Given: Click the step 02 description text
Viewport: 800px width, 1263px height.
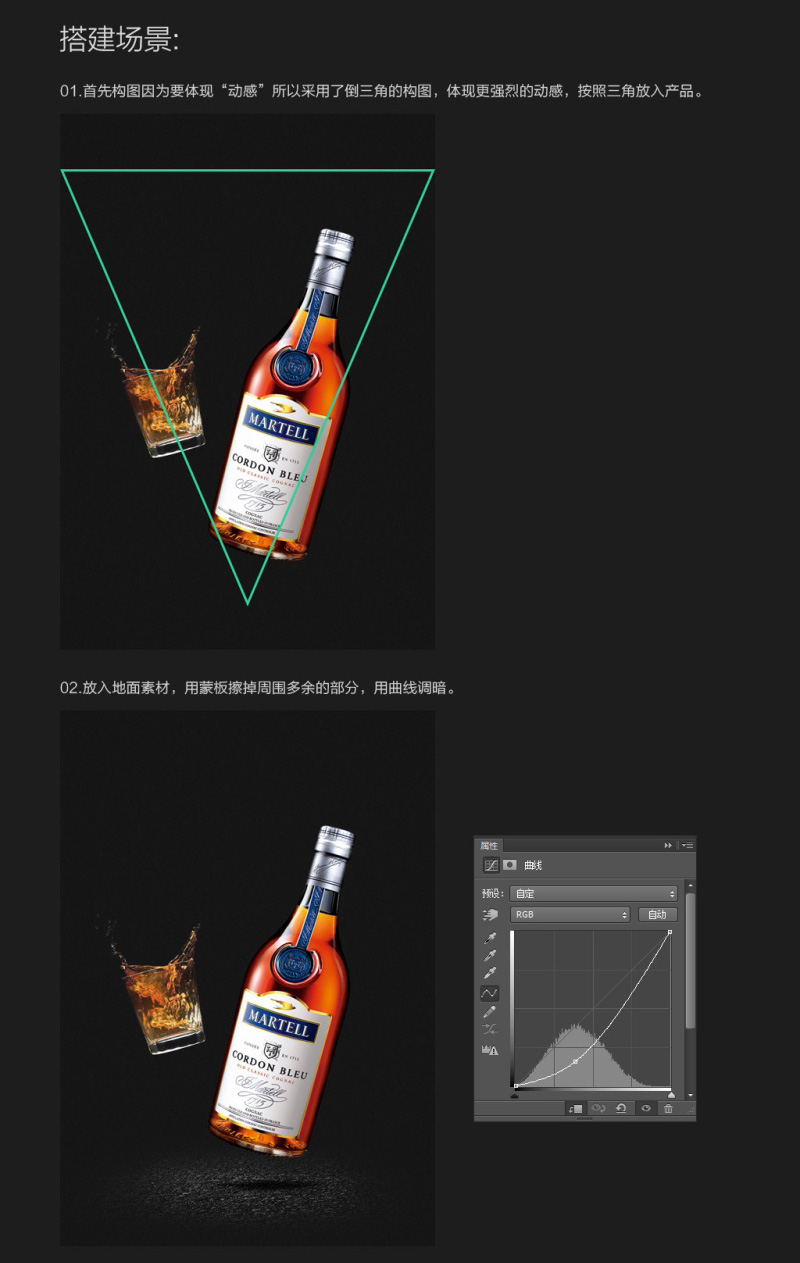Looking at the screenshot, I should click(x=259, y=688).
